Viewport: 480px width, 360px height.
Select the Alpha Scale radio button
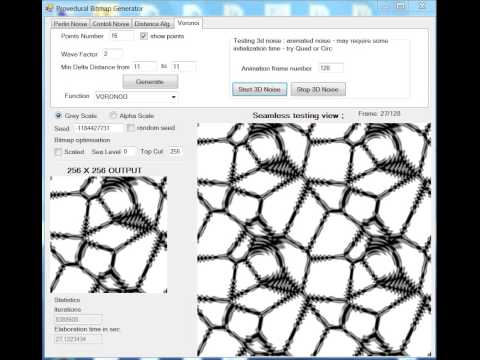113,116
